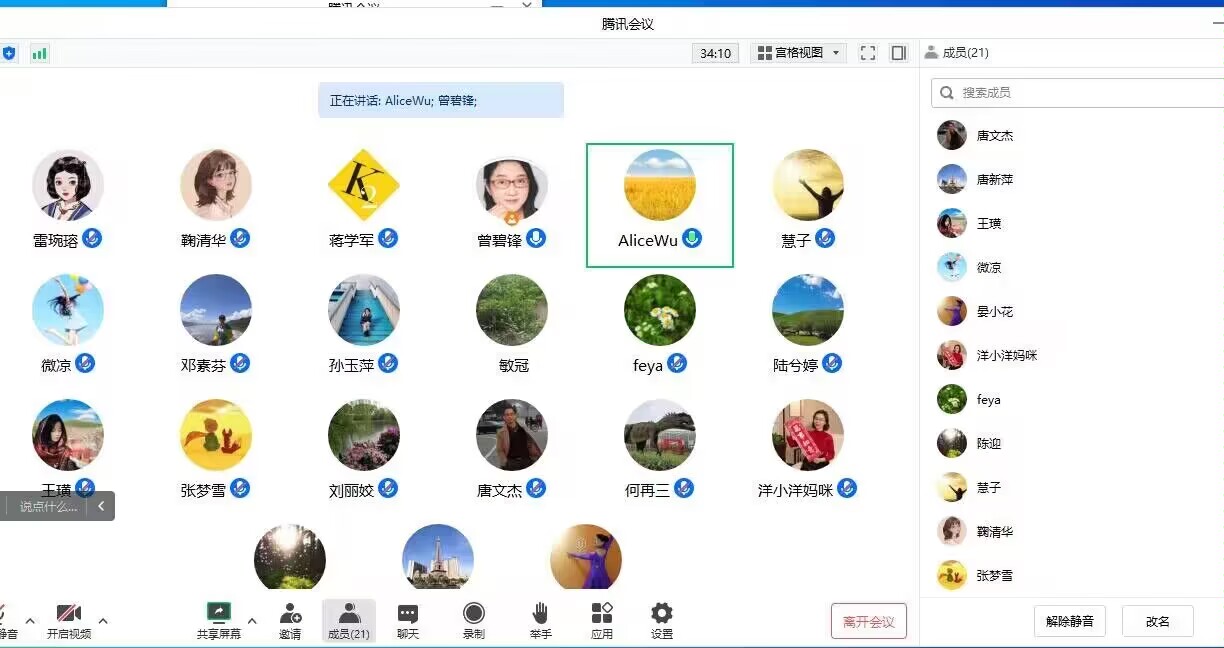Open the 应用 apps icon
Image resolution: width=1224 pixels, height=648 pixels.
point(602,613)
